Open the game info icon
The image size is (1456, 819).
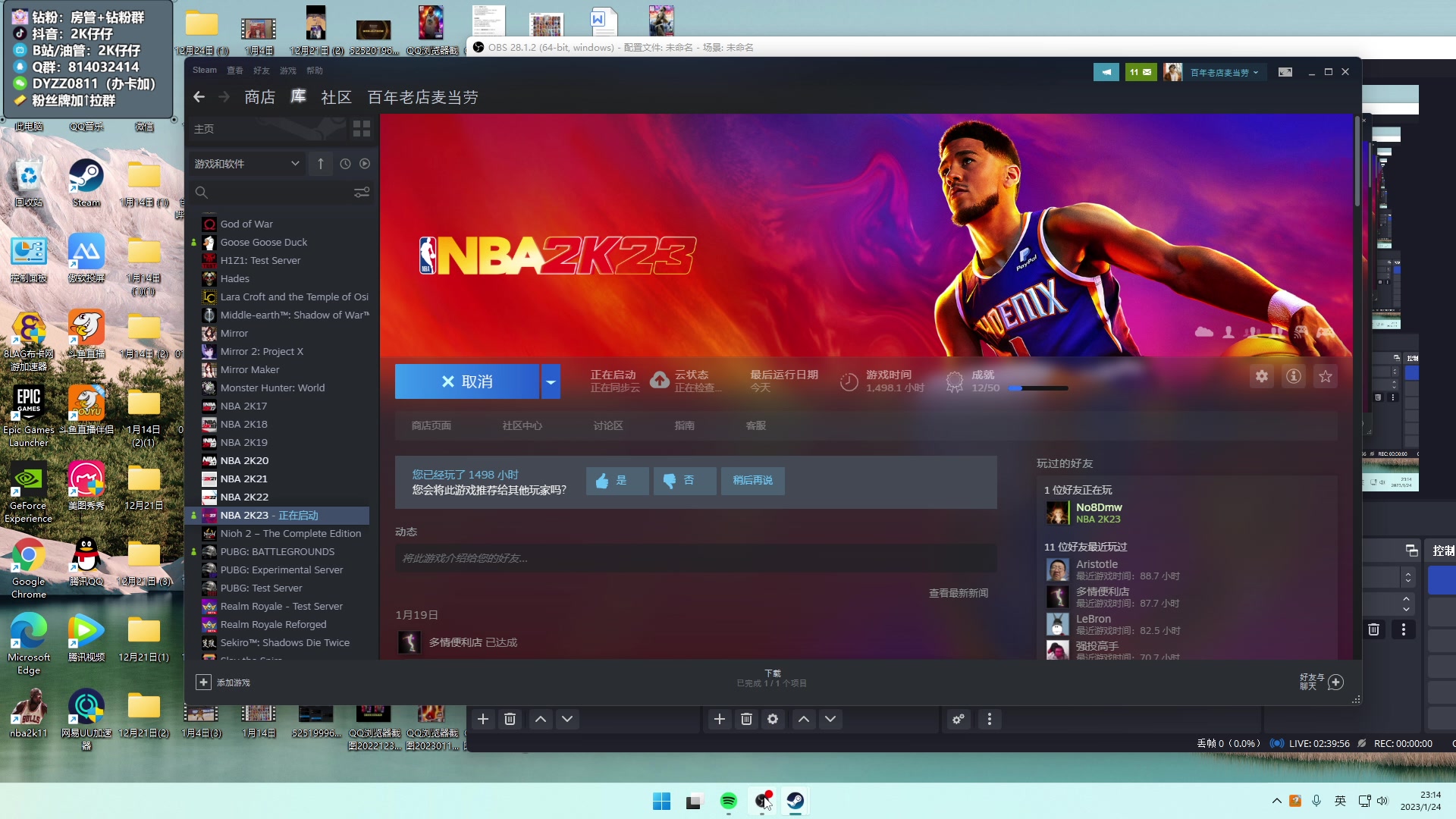click(x=1294, y=376)
